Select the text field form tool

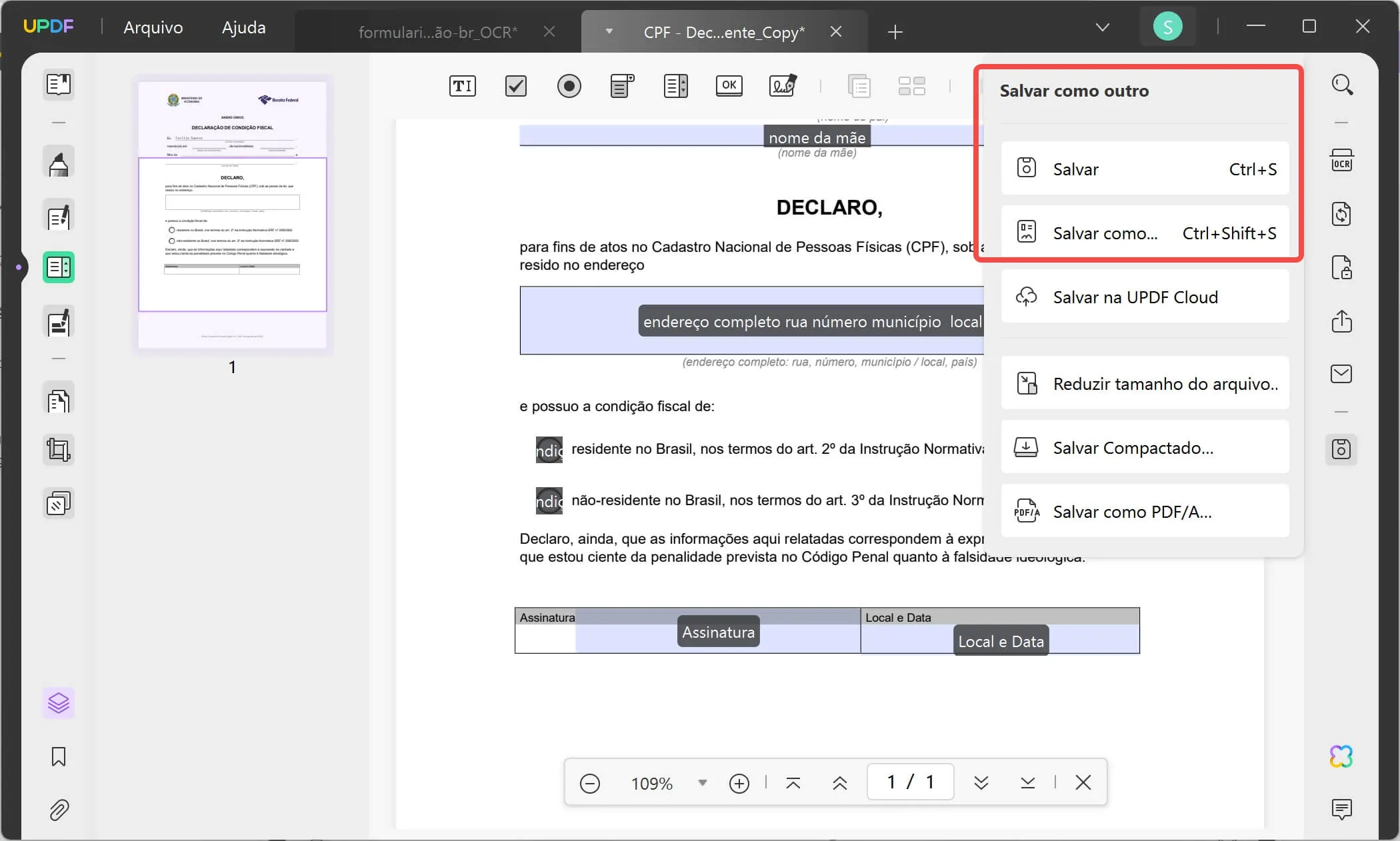pos(462,85)
